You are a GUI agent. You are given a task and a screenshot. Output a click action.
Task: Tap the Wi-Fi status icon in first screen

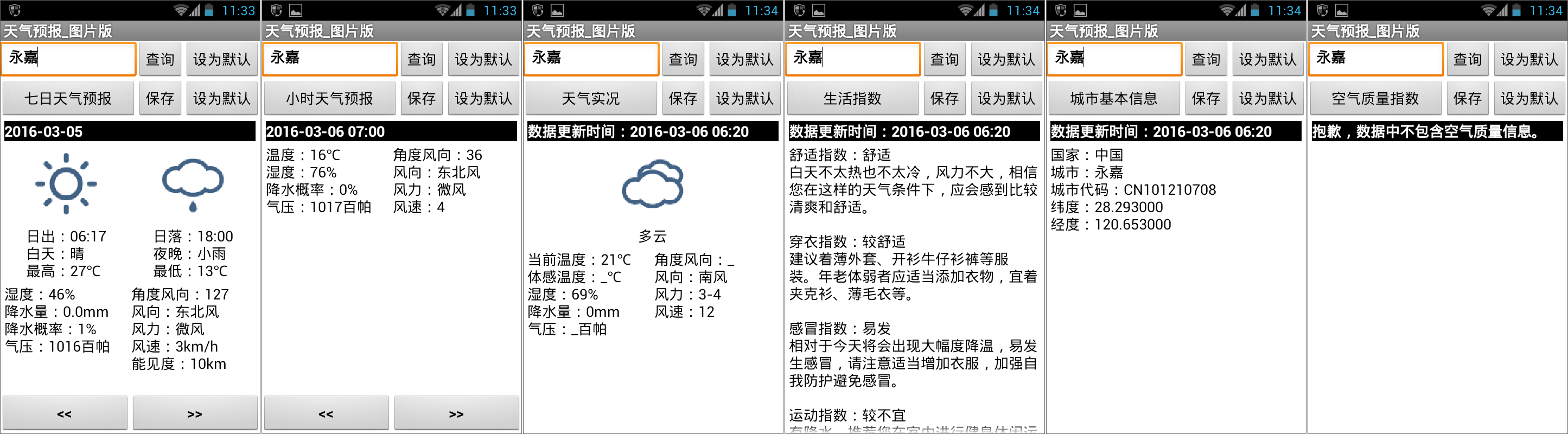pos(181,10)
